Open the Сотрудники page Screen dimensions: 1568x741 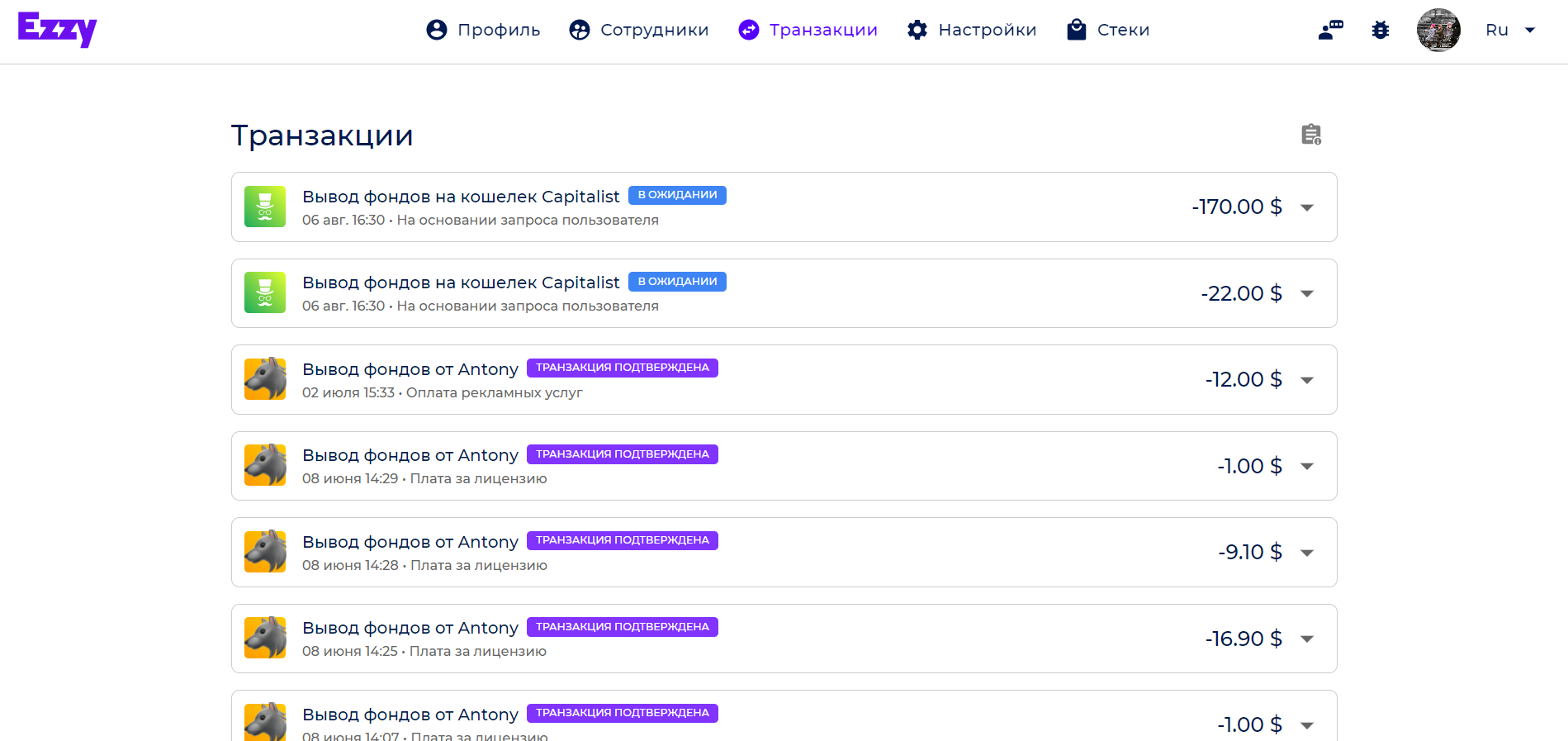click(639, 30)
